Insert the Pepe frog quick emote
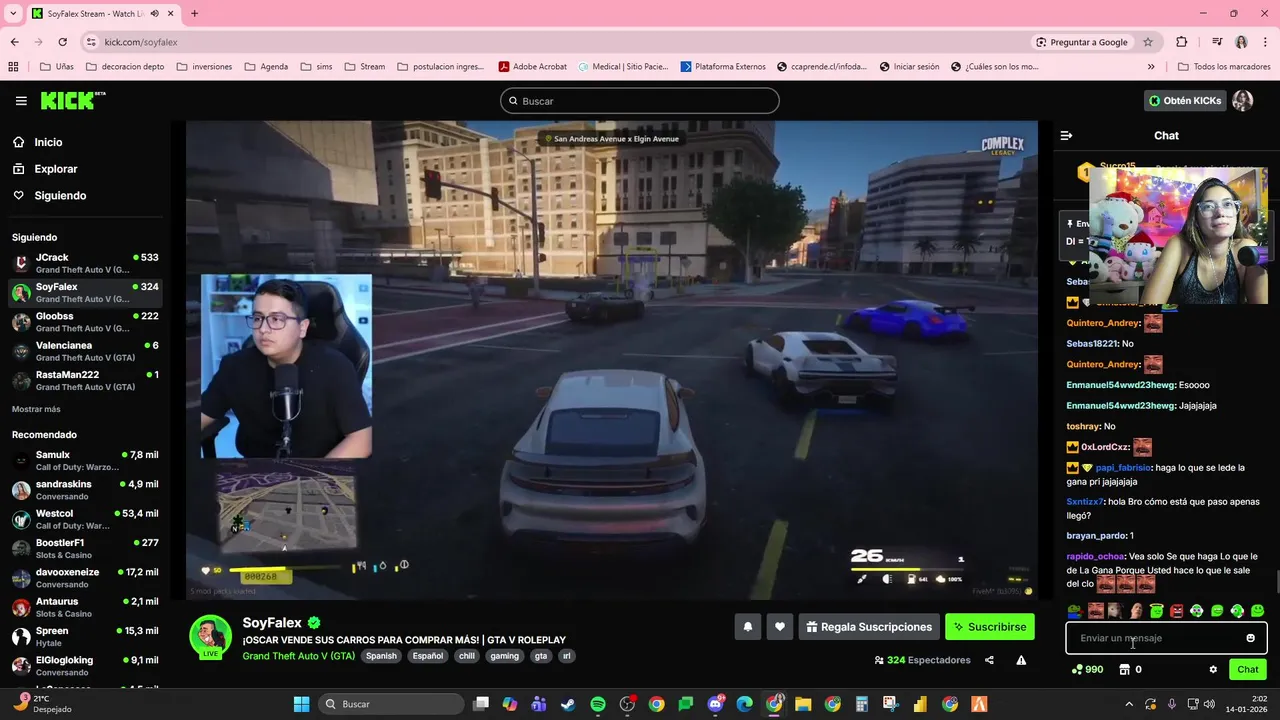Image resolution: width=1280 pixels, height=720 pixels. (x=1075, y=611)
